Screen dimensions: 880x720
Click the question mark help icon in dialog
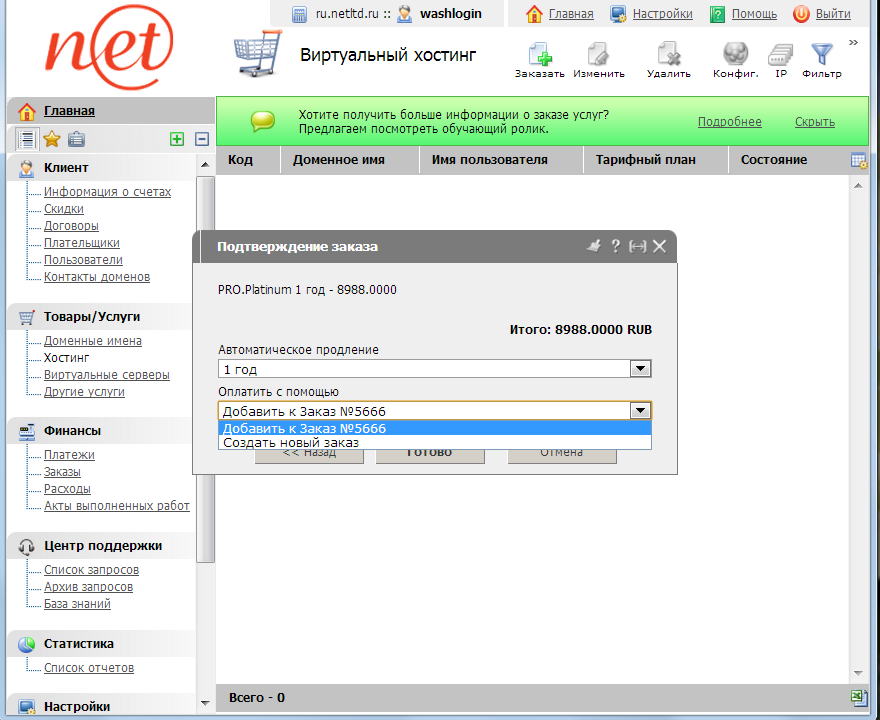pyautogui.click(x=616, y=246)
